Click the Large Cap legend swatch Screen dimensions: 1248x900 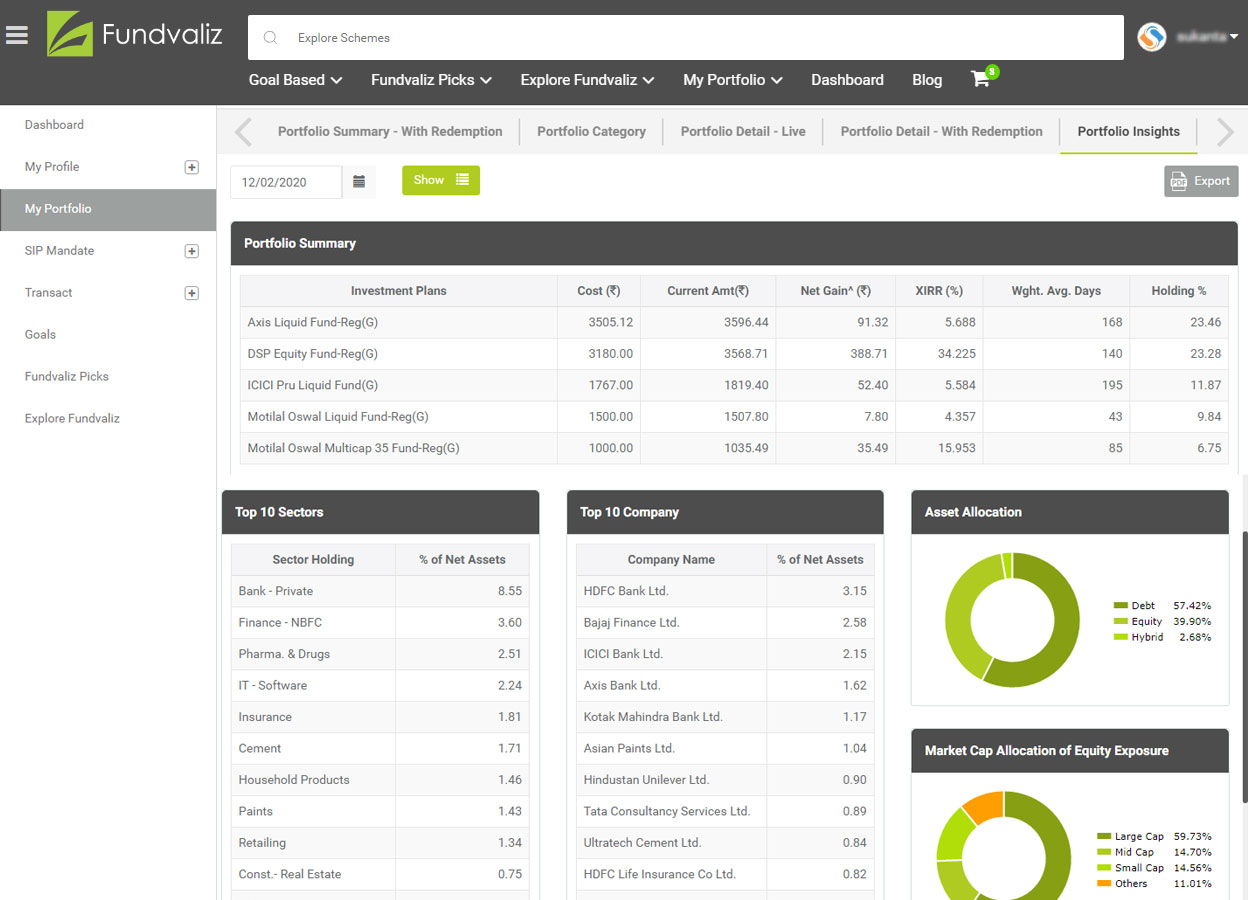click(x=1104, y=837)
